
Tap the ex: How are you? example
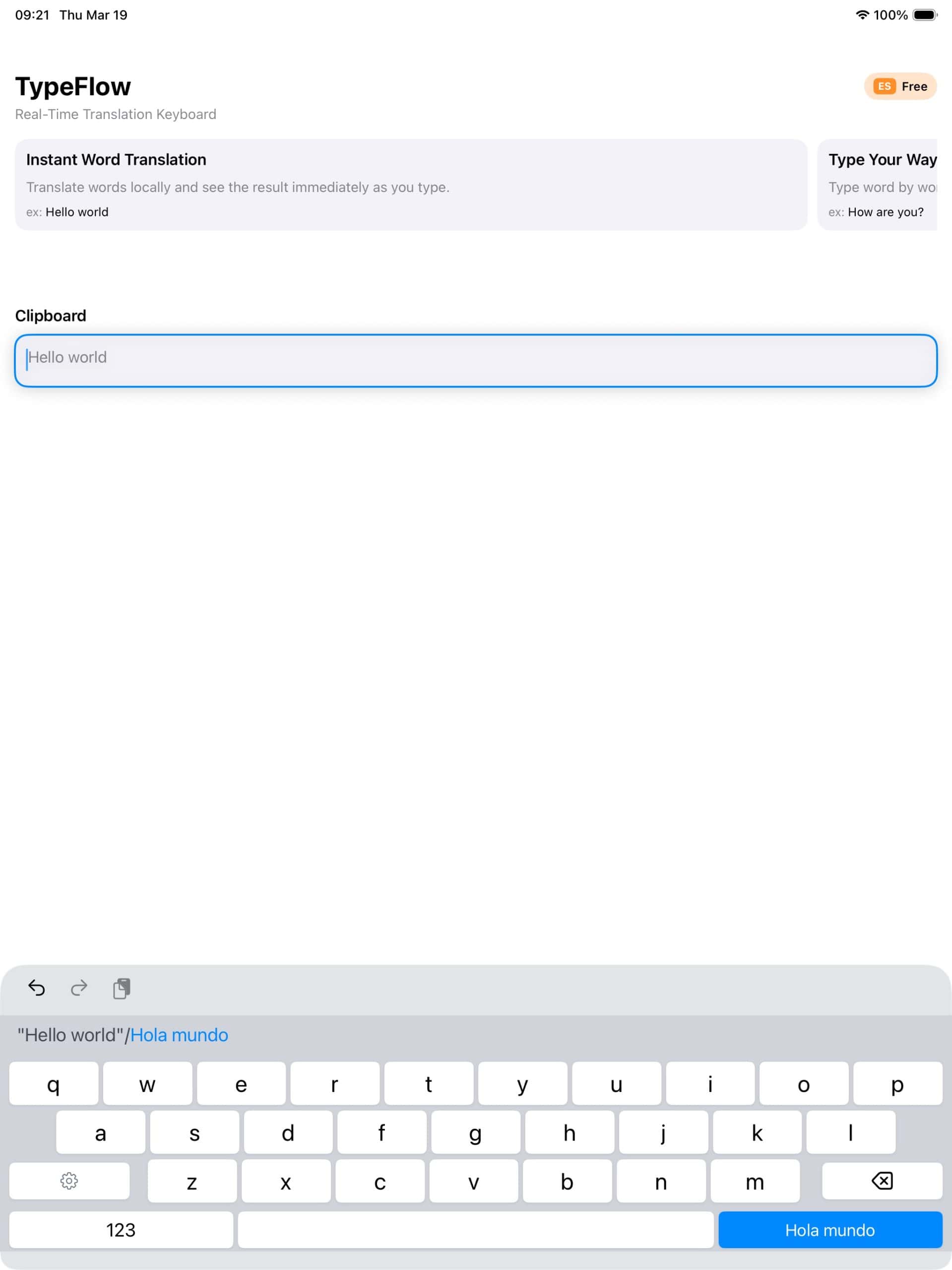coord(876,212)
